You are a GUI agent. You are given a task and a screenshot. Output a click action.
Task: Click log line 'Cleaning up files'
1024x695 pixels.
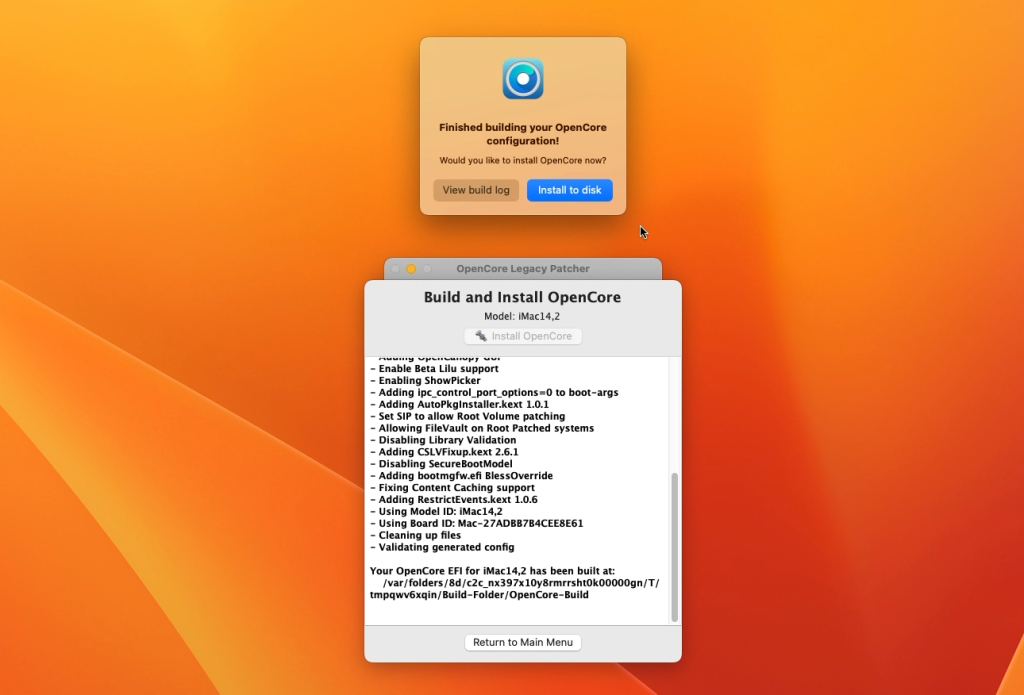click(x=415, y=535)
